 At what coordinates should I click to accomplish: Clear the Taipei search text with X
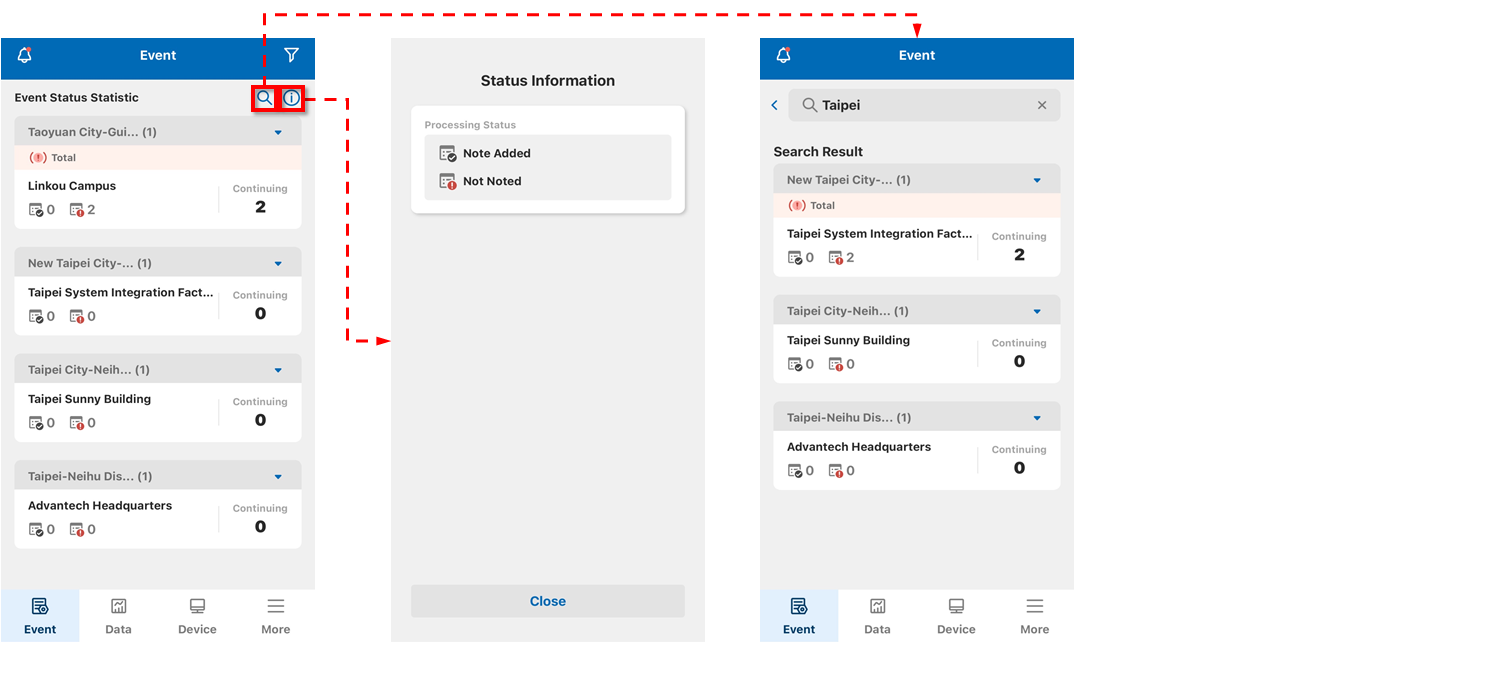click(x=1042, y=105)
